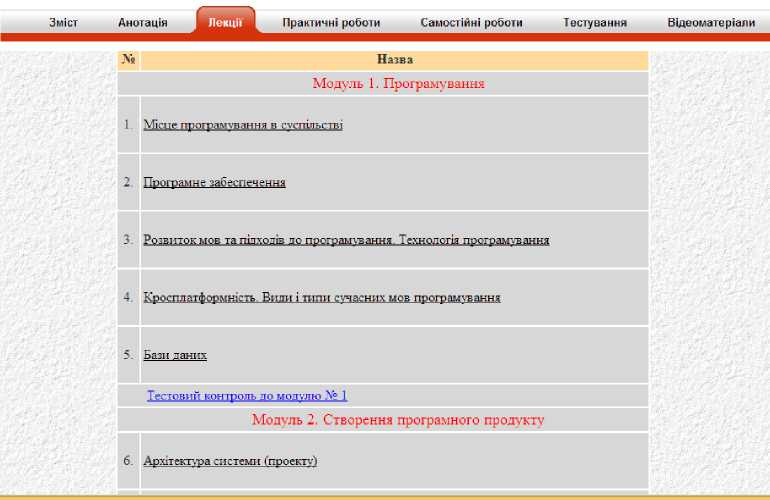Open lecture Архітектура системи (проекту)
This screenshot has width=770, height=500.
pos(230,461)
